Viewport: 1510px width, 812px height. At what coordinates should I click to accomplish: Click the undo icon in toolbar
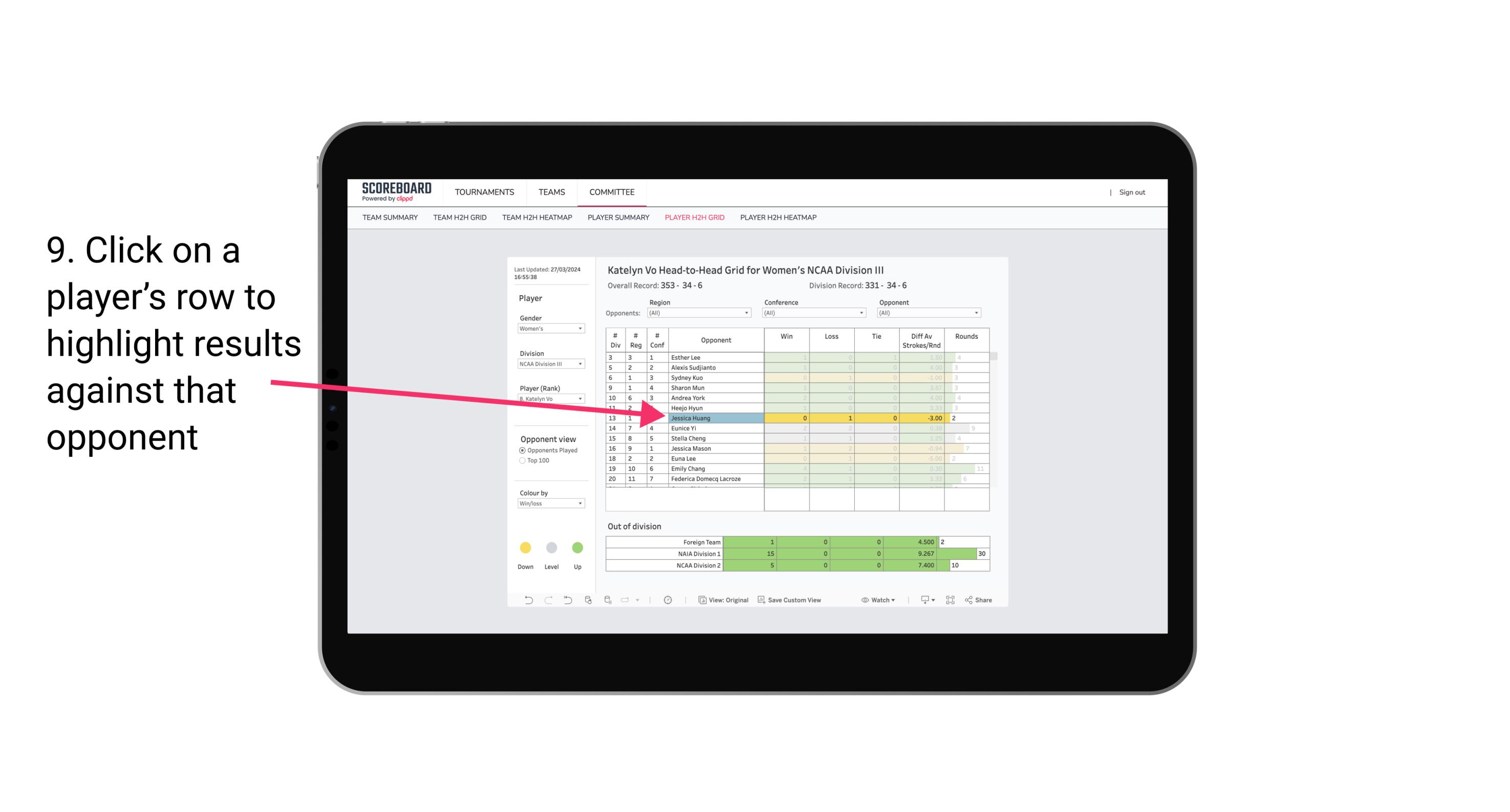coord(521,601)
